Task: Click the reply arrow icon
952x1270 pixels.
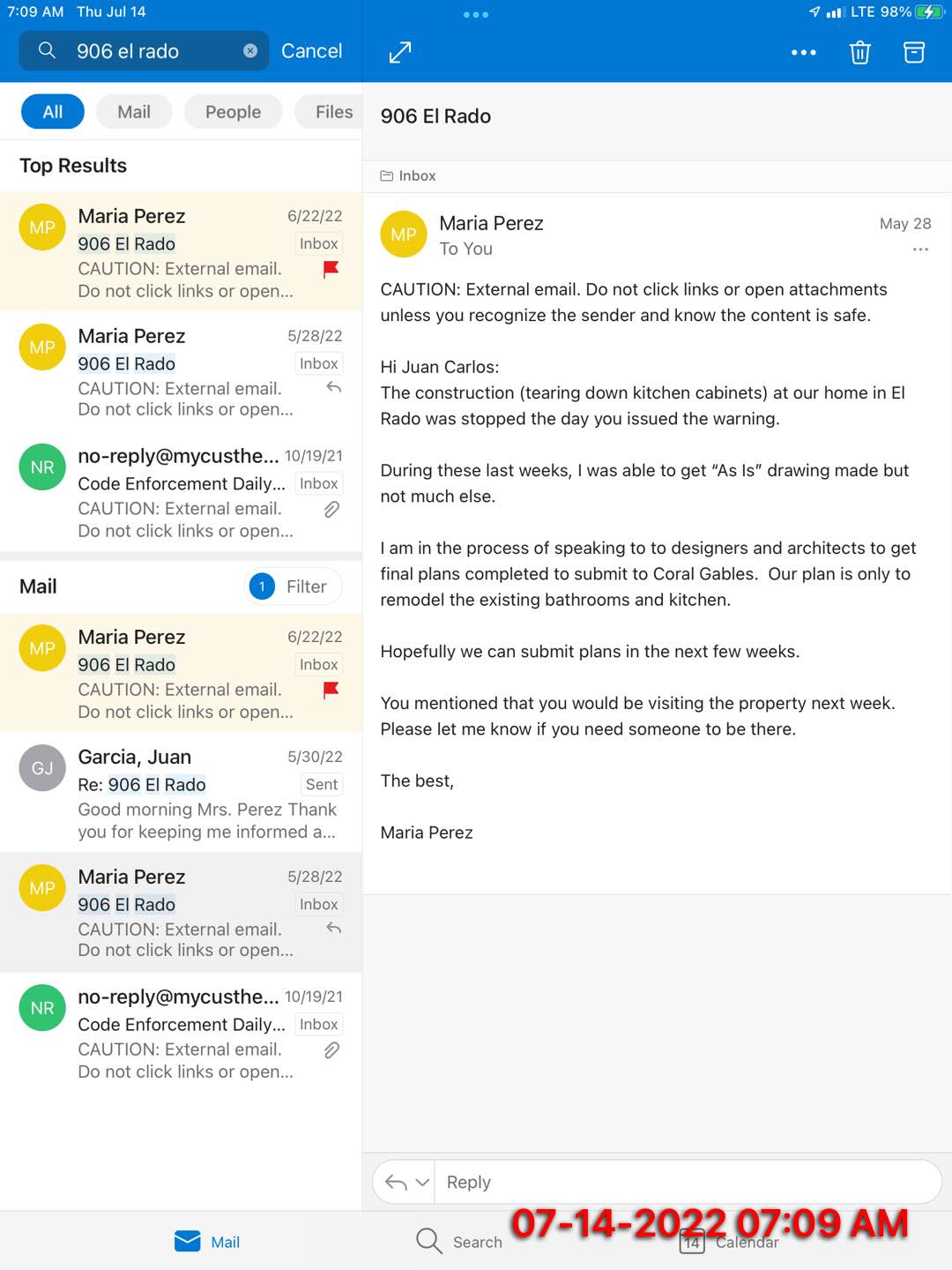Action: (396, 1183)
